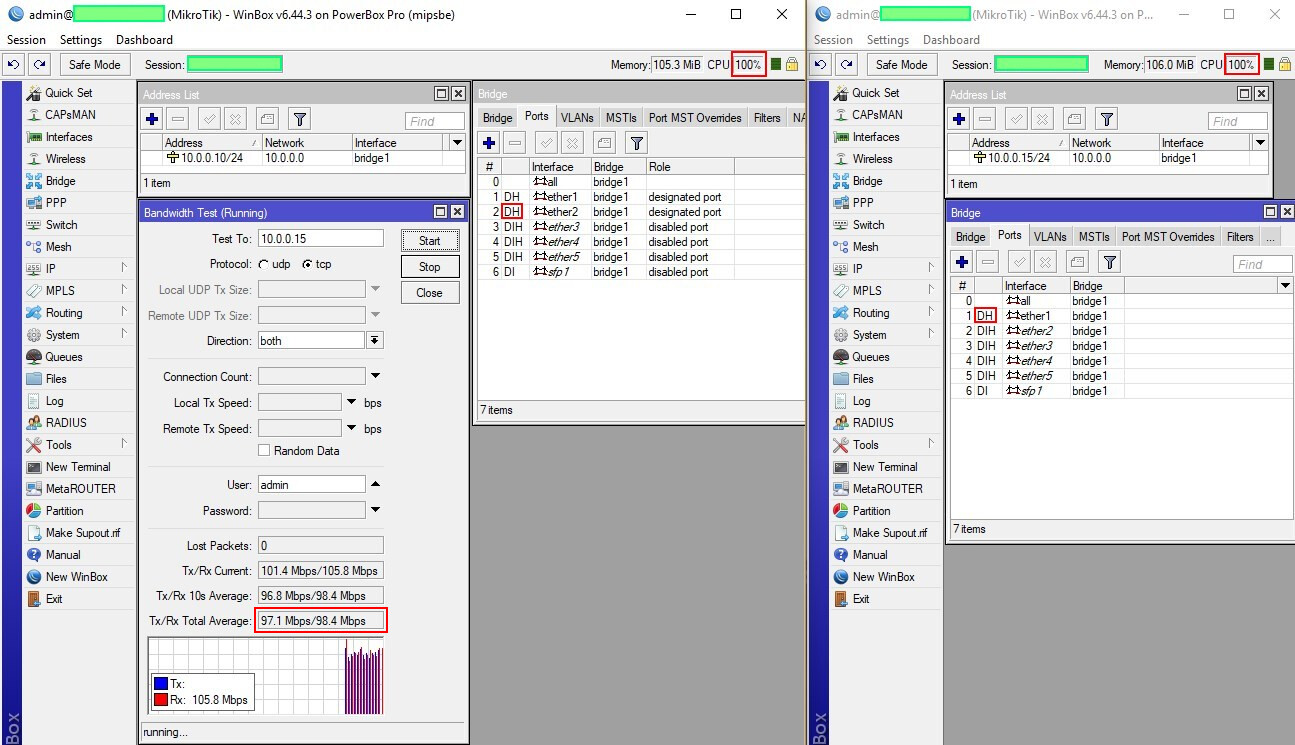Open the Direction dropdown in Bandwidth Test
Viewport: 1295px width, 745px height.
pos(375,341)
